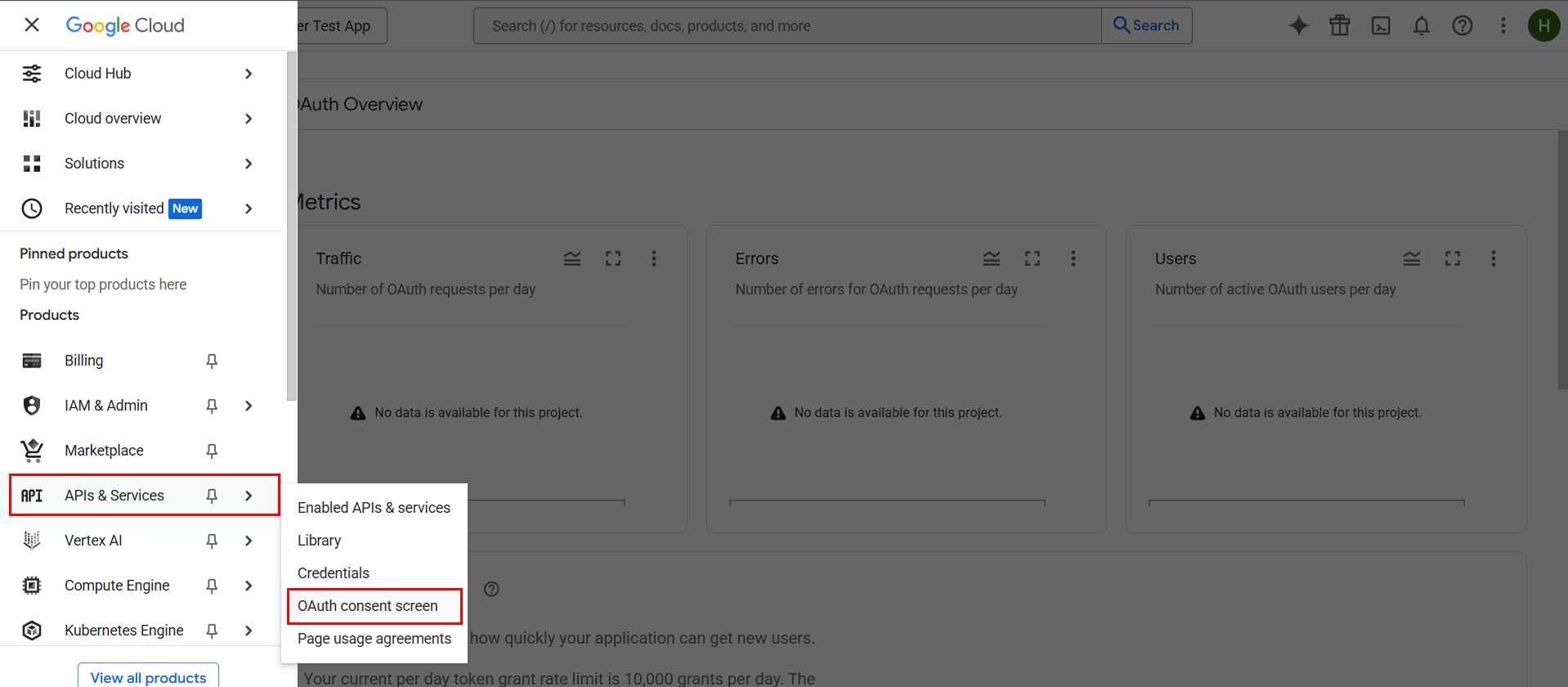Expand Solutions submenu arrow
Viewport: 1568px width, 687px height.
249,164
